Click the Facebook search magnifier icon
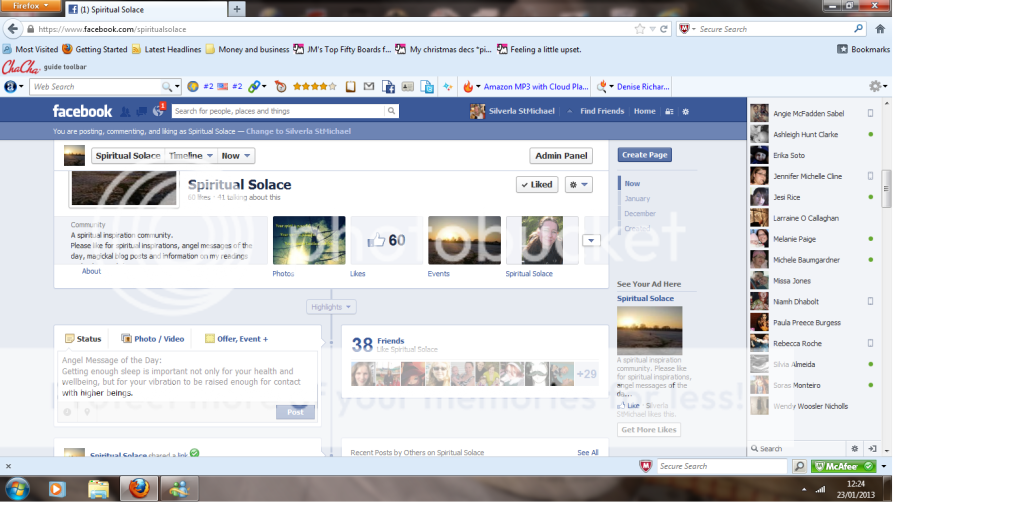 click(391, 111)
